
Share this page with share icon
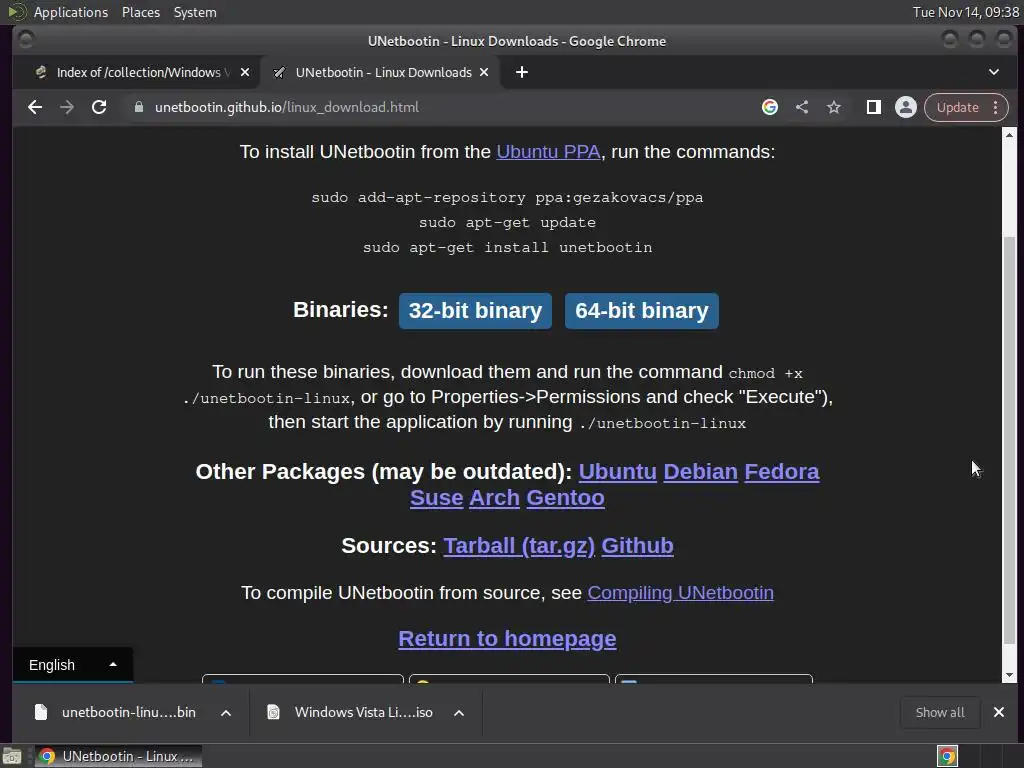tap(802, 107)
